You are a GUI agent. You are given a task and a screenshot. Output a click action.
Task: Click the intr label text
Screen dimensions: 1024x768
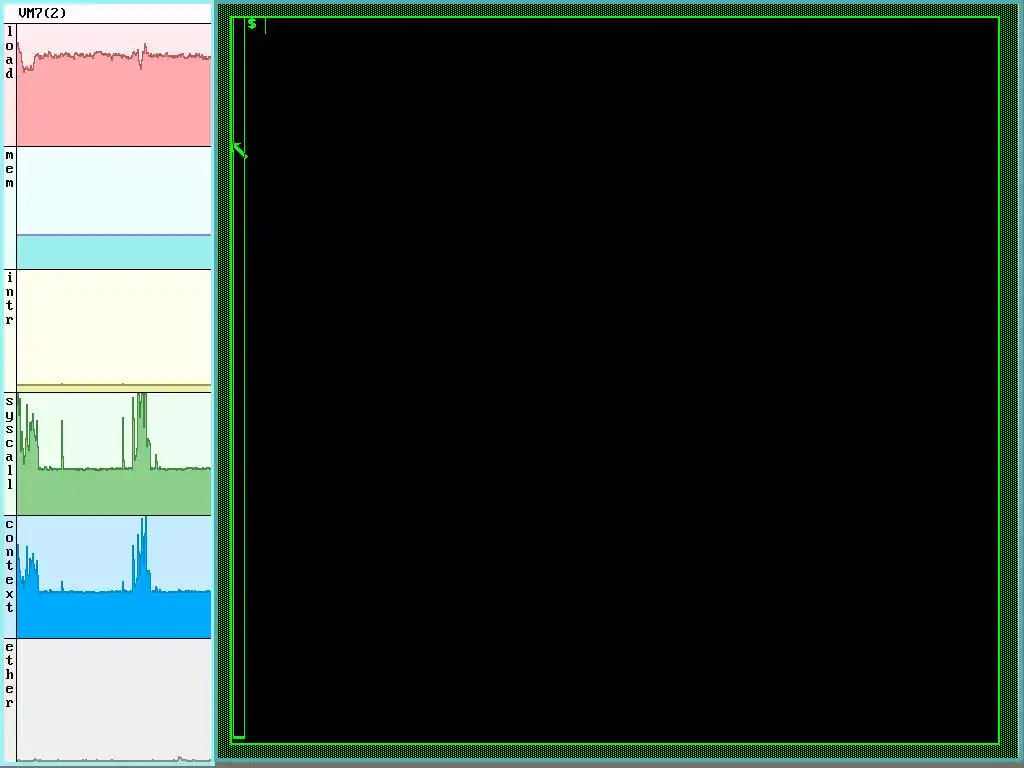(9, 299)
